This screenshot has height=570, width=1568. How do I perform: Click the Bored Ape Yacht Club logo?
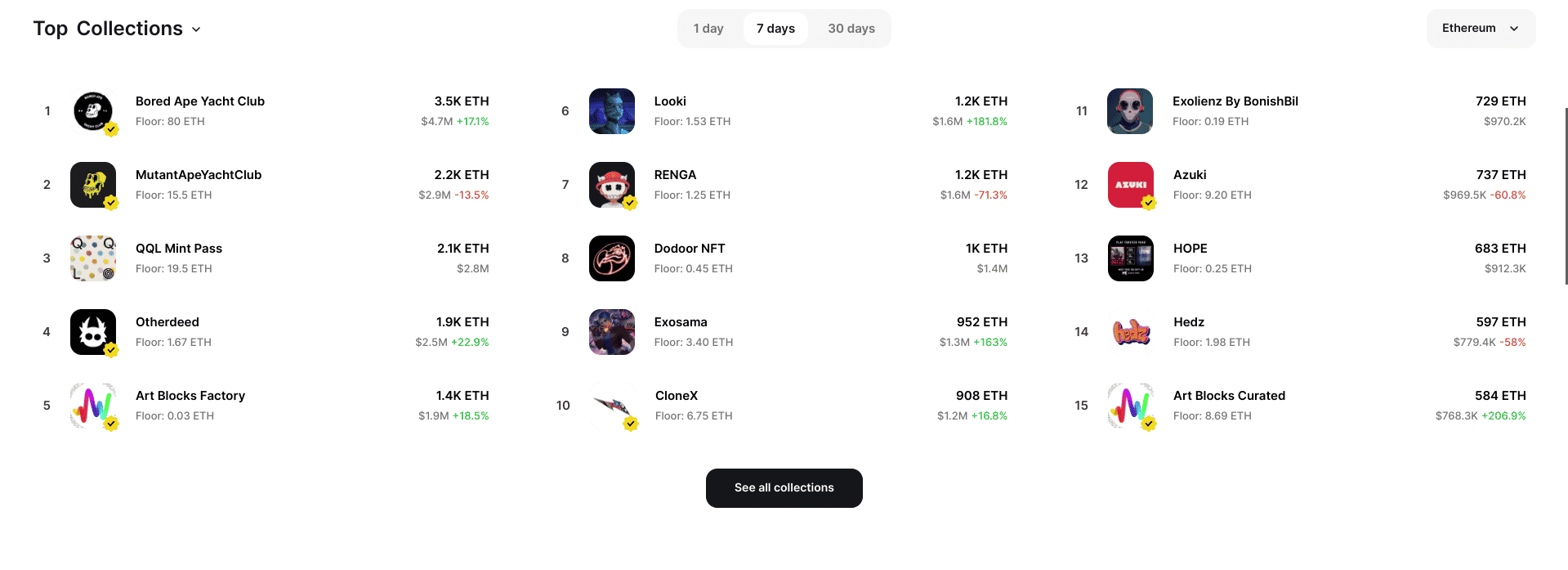pos(92,110)
